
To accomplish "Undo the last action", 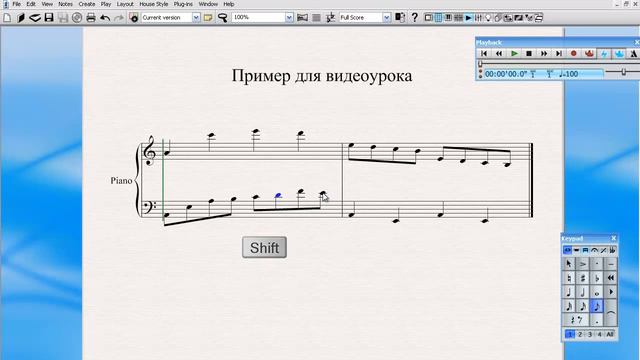I will [x=105, y=18].
